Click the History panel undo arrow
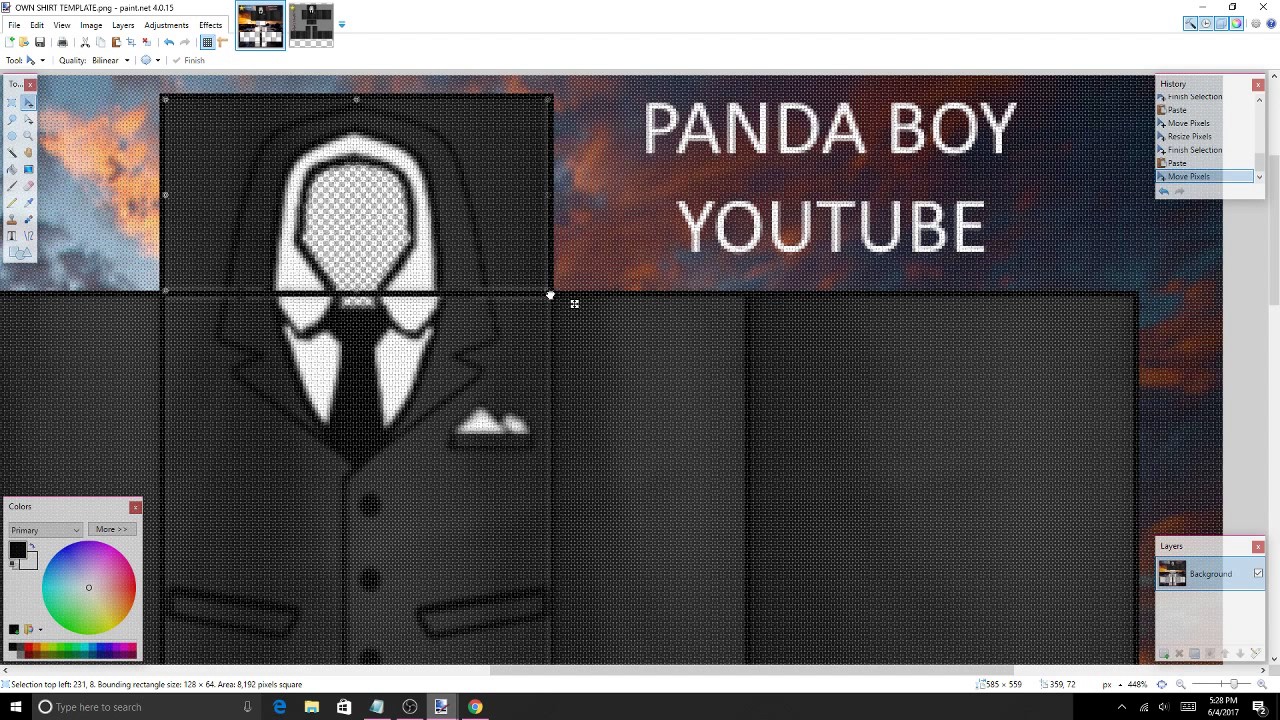 (x=1163, y=192)
